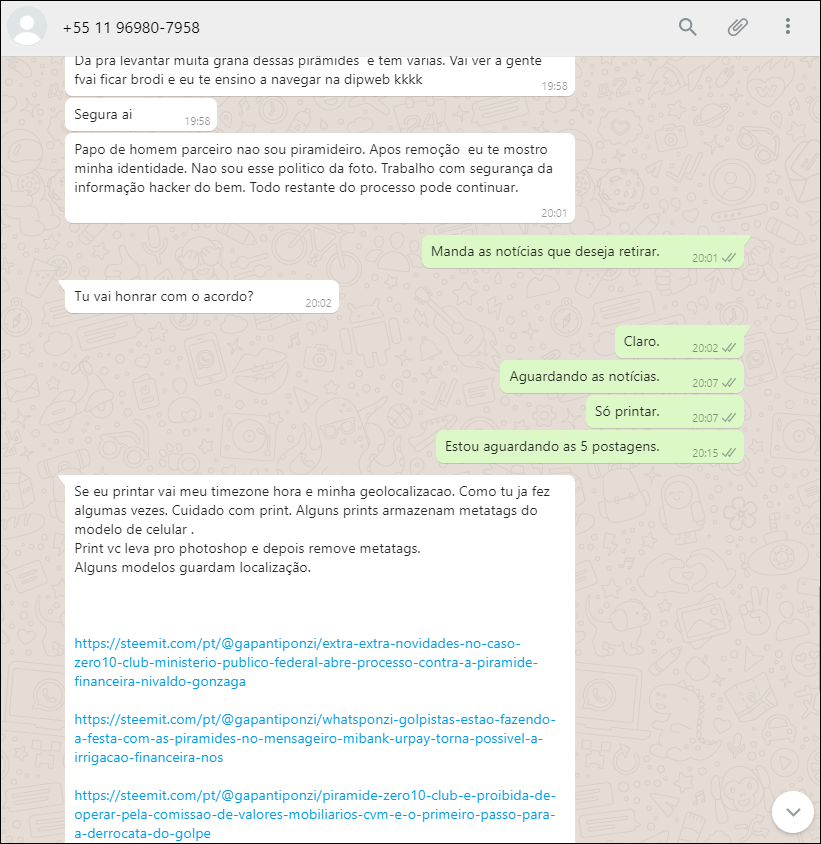
Task: Click the 'Tu vai honrar com o acordo?' message
Action: click(x=202, y=297)
